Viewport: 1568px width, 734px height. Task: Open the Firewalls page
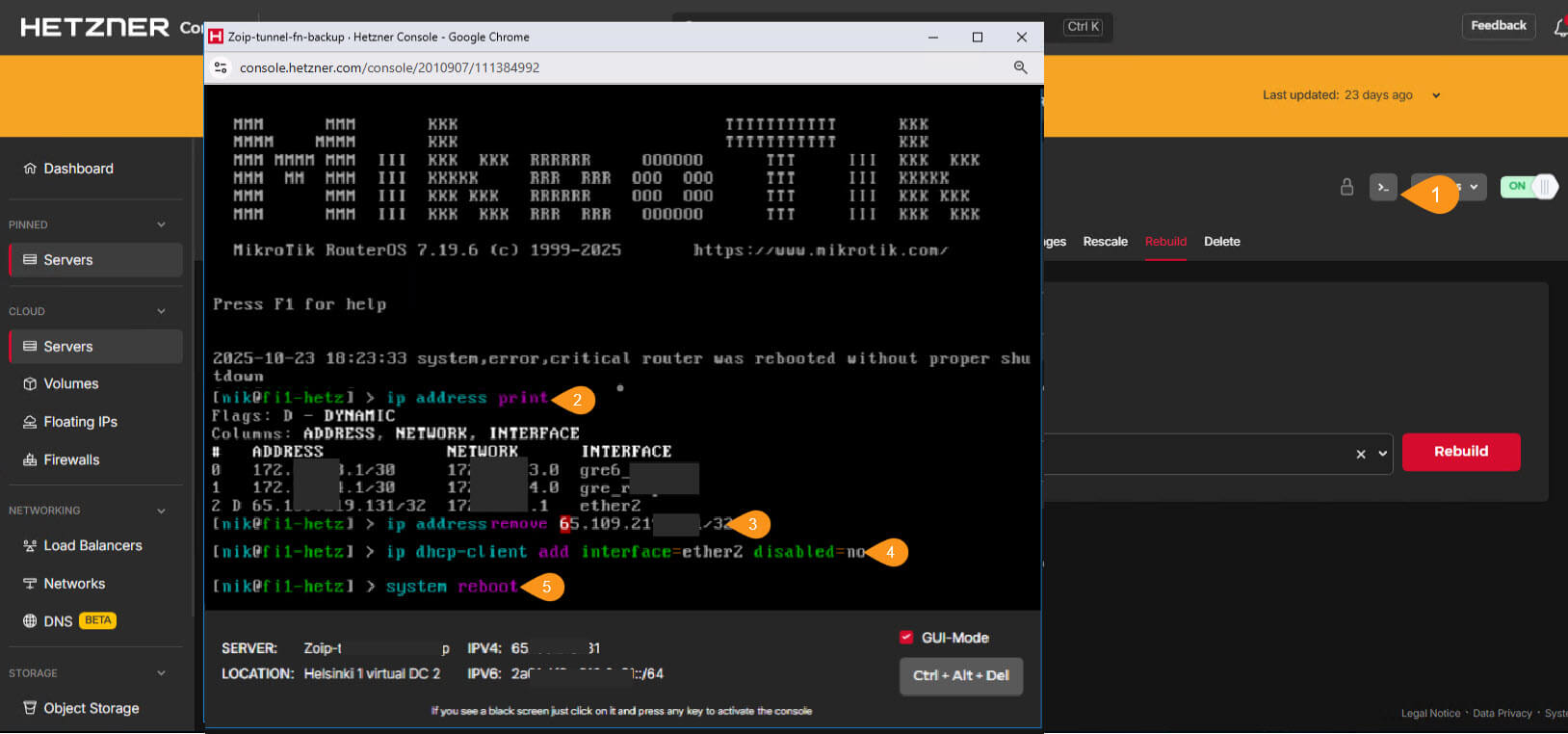pos(61,459)
